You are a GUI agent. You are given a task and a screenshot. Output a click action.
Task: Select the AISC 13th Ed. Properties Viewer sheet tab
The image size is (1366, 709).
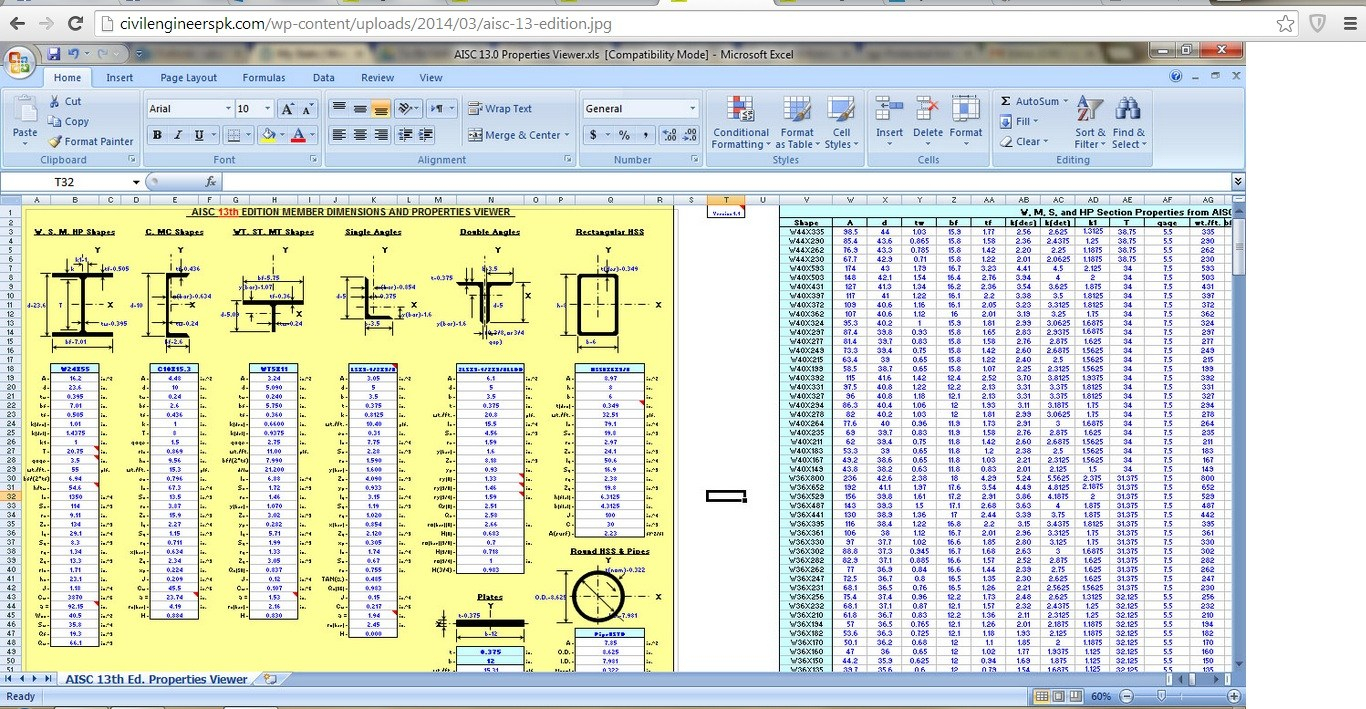pos(155,678)
